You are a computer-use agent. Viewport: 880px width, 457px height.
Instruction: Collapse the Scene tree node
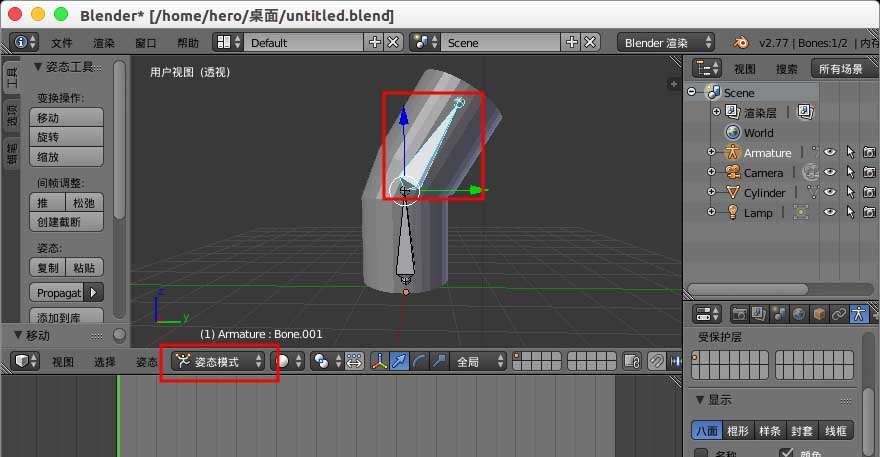692,92
